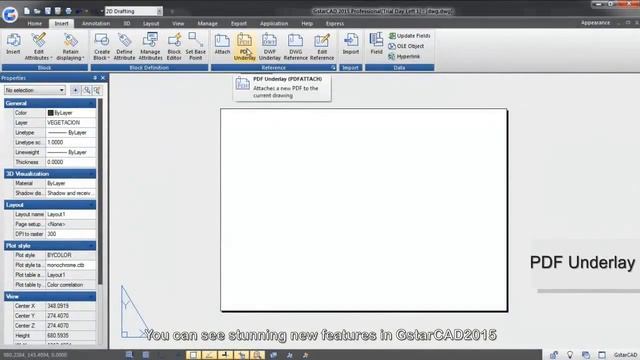Click the Layer value VEGETACION
Viewport: 640px width, 360px height.
click(x=71, y=122)
